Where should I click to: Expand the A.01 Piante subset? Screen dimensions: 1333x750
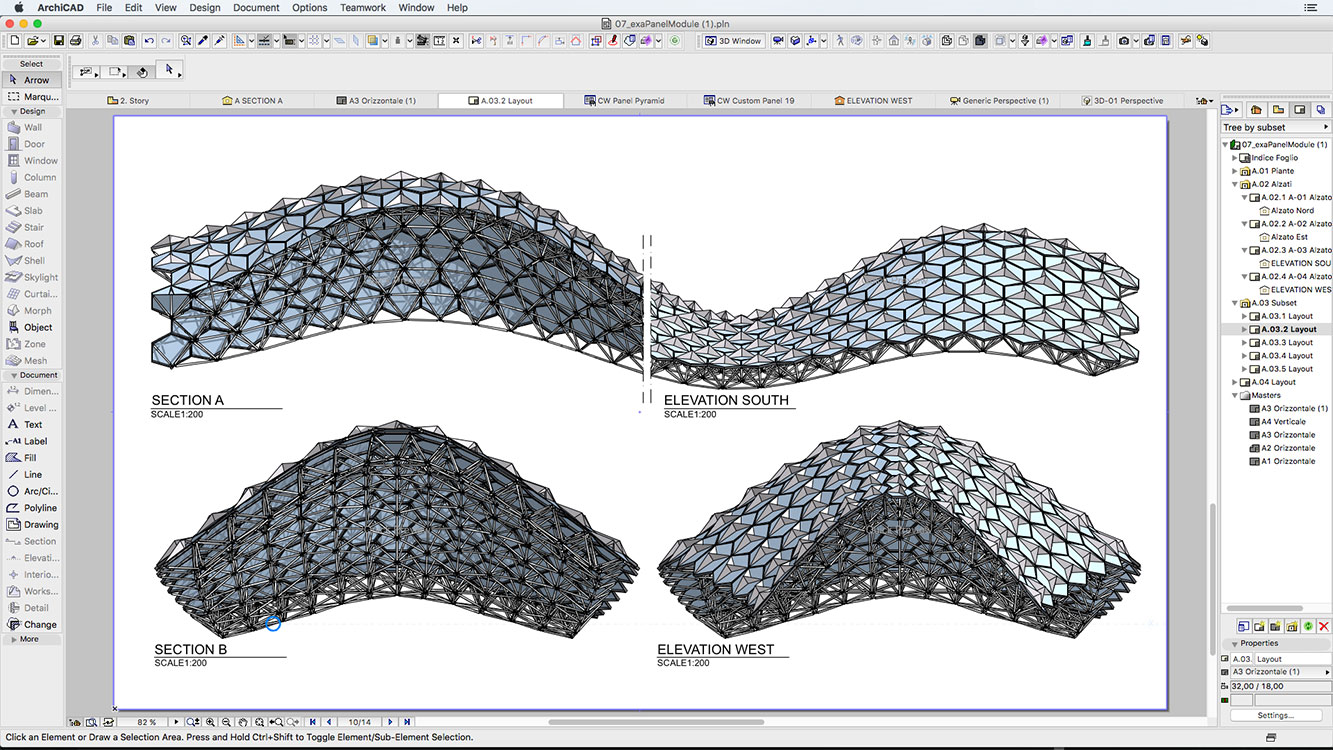(1235, 171)
